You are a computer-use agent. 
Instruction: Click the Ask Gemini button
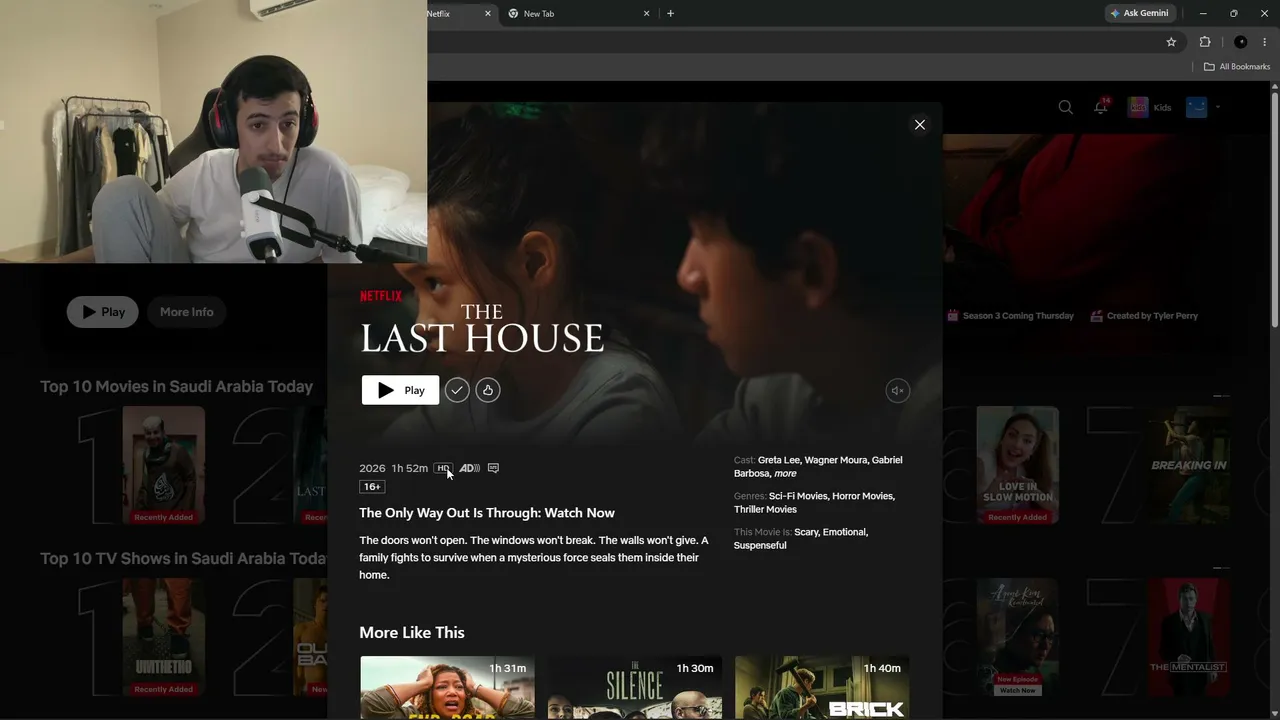coord(1139,13)
